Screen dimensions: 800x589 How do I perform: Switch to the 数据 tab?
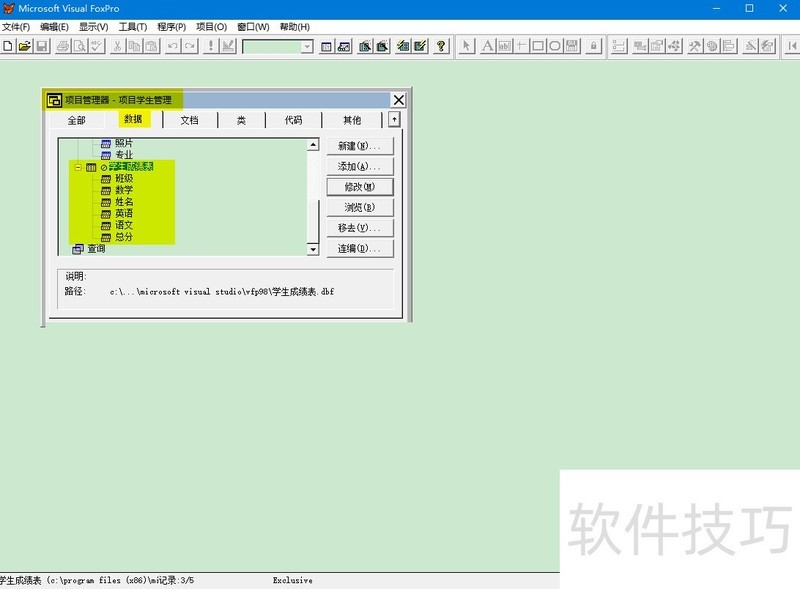click(133, 119)
